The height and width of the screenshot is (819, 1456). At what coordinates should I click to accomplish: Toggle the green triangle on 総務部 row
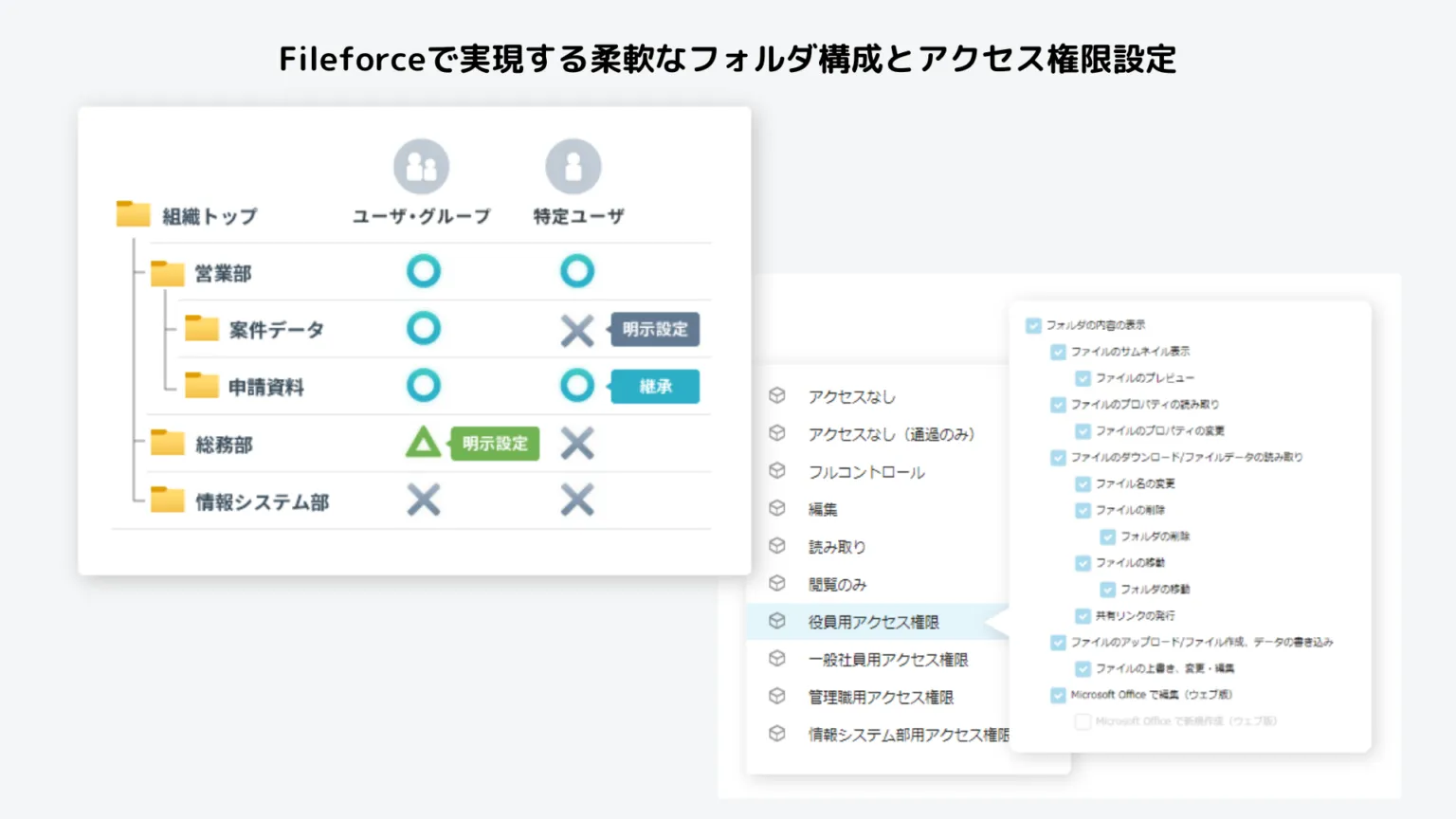(x=423, y=443)
